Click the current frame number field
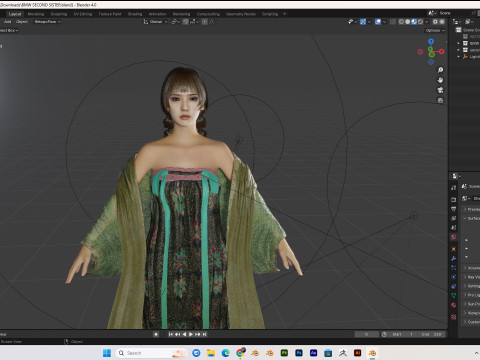 pyautogui.click(x=366, y=334)
